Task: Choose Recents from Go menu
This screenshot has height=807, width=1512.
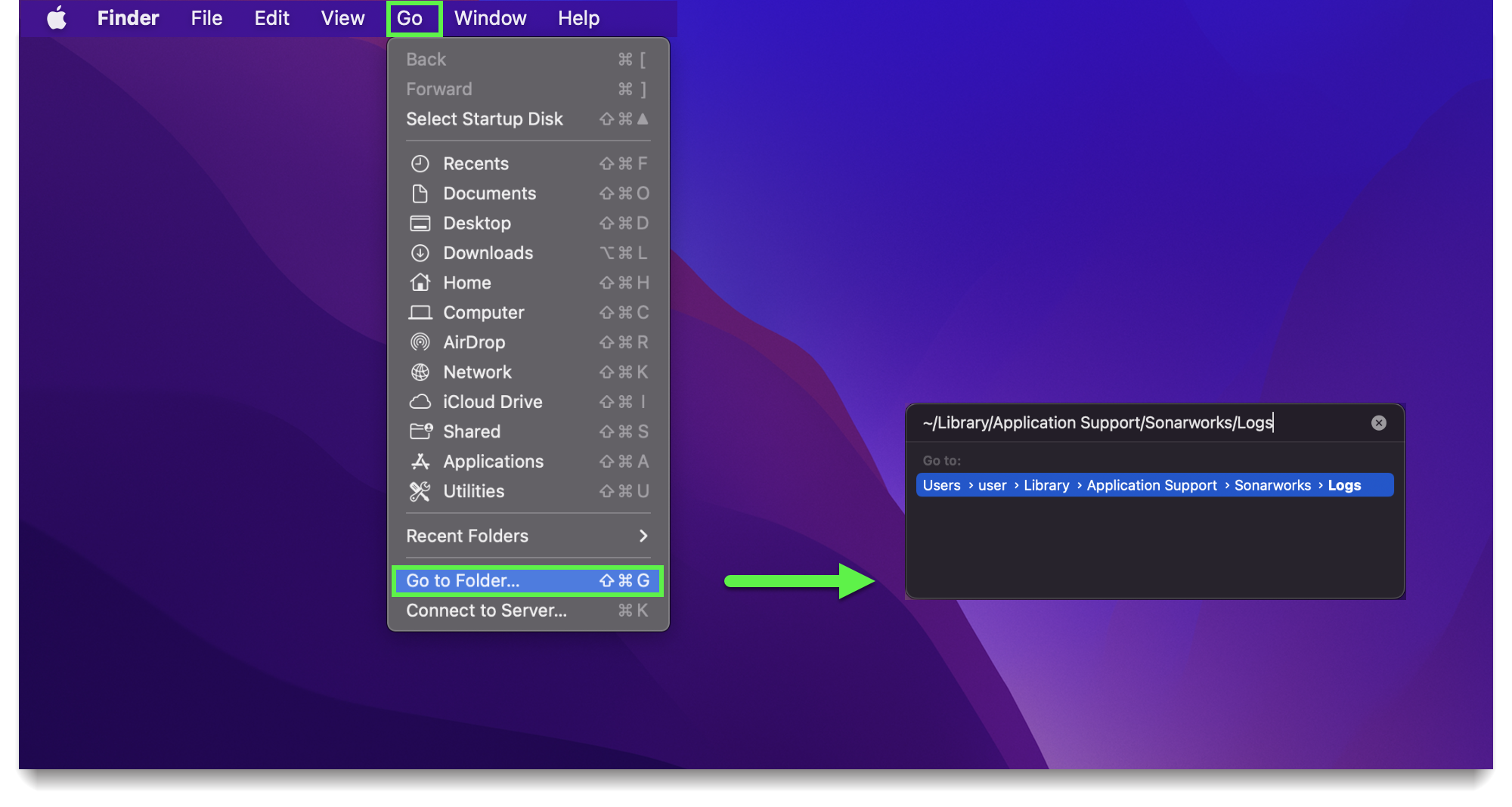Action: point(528,164)
